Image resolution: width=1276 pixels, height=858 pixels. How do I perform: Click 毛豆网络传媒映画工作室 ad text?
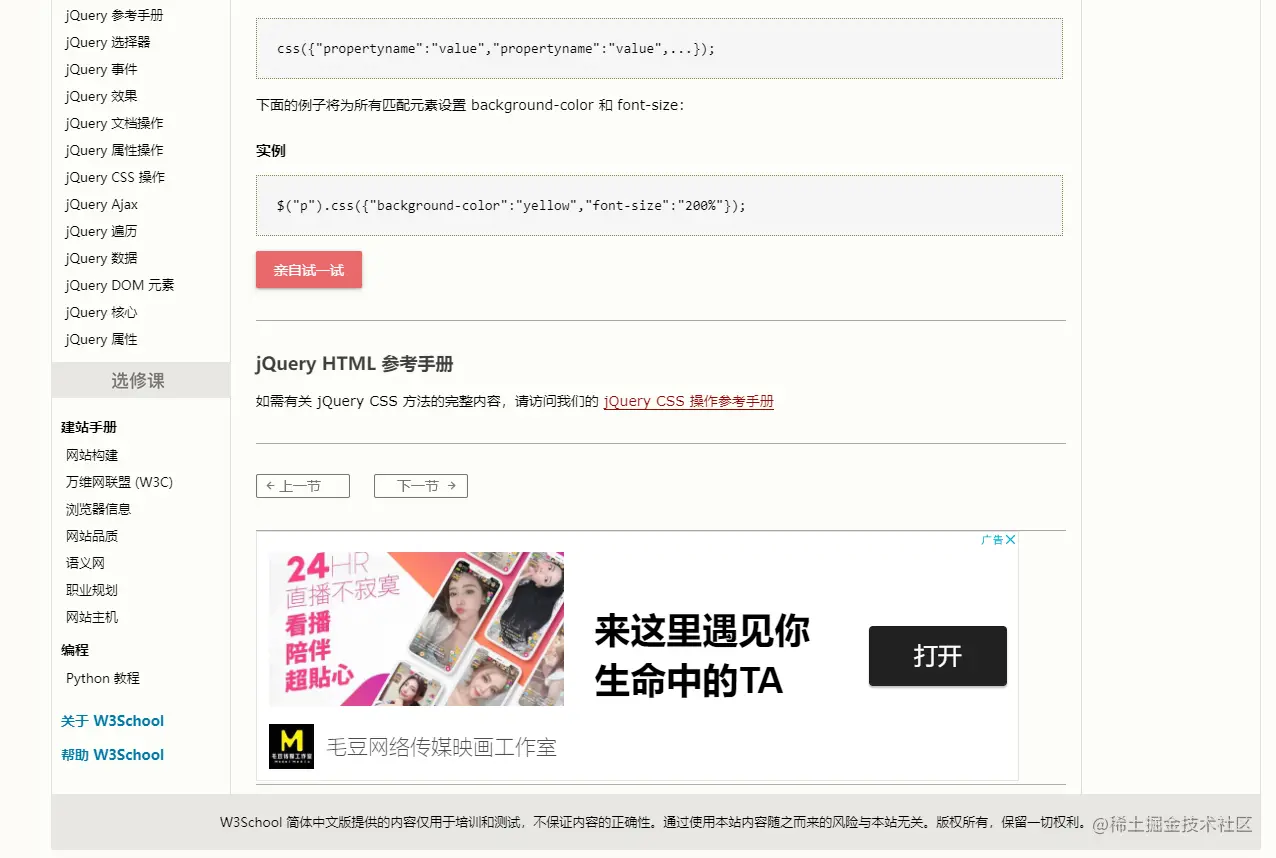tap(441, 746)
